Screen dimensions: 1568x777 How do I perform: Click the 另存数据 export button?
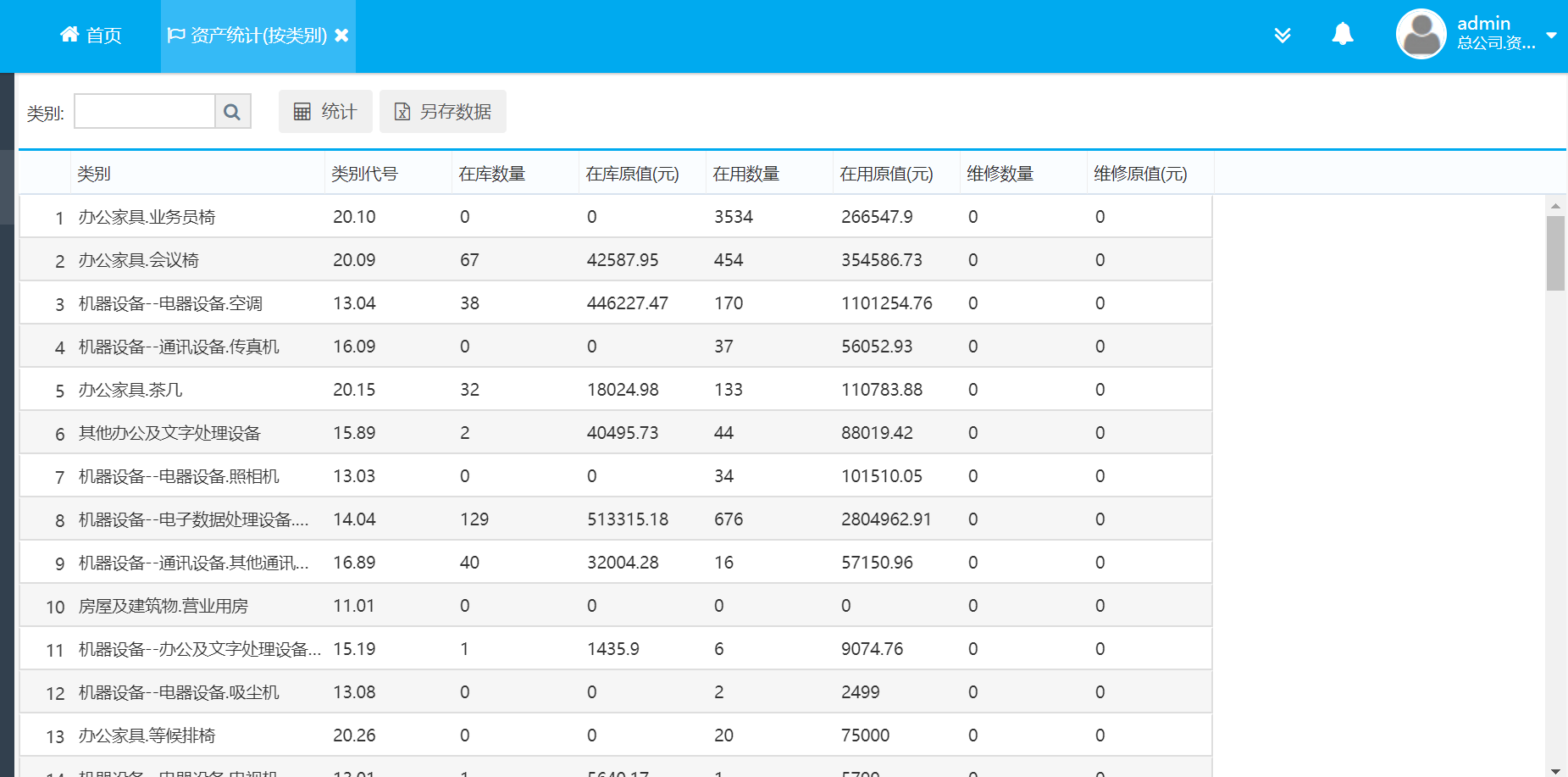[x=443, y=112]
